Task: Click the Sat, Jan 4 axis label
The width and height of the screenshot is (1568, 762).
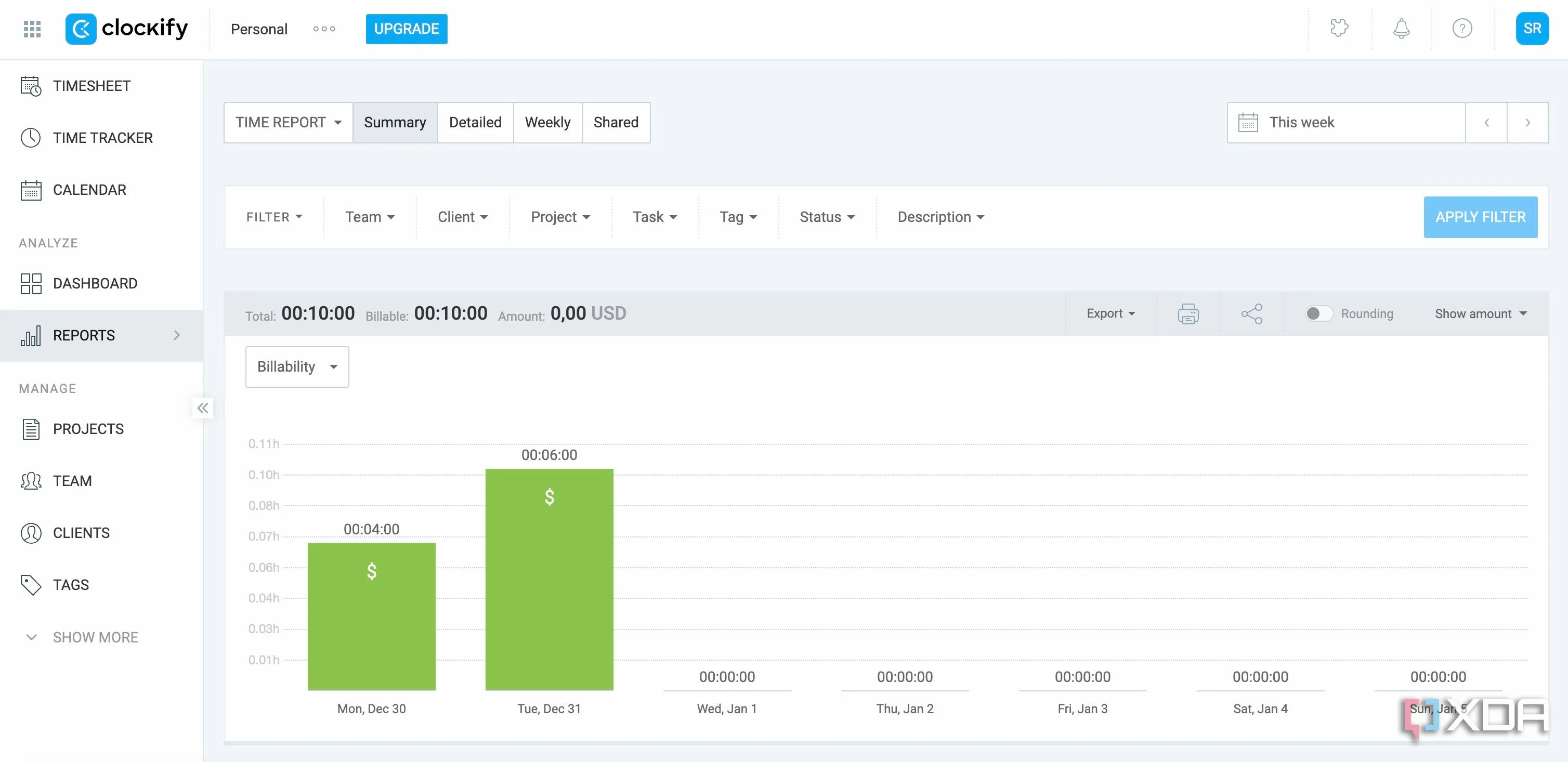Action: click(x=1260, y=708)
